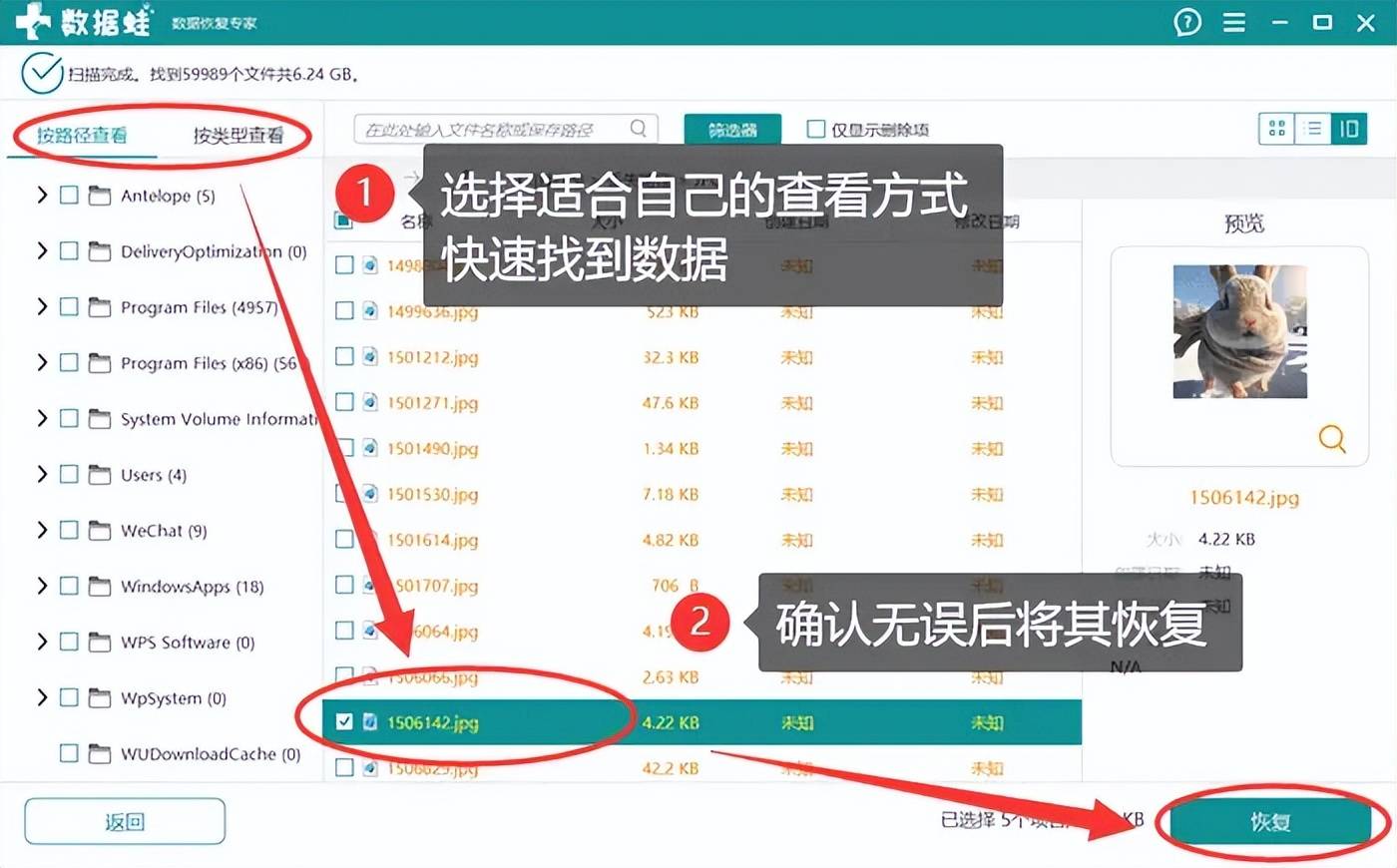The image size is (1397, 868).
Task: Click the WeChat folder icon
Action: click(100, 531)
